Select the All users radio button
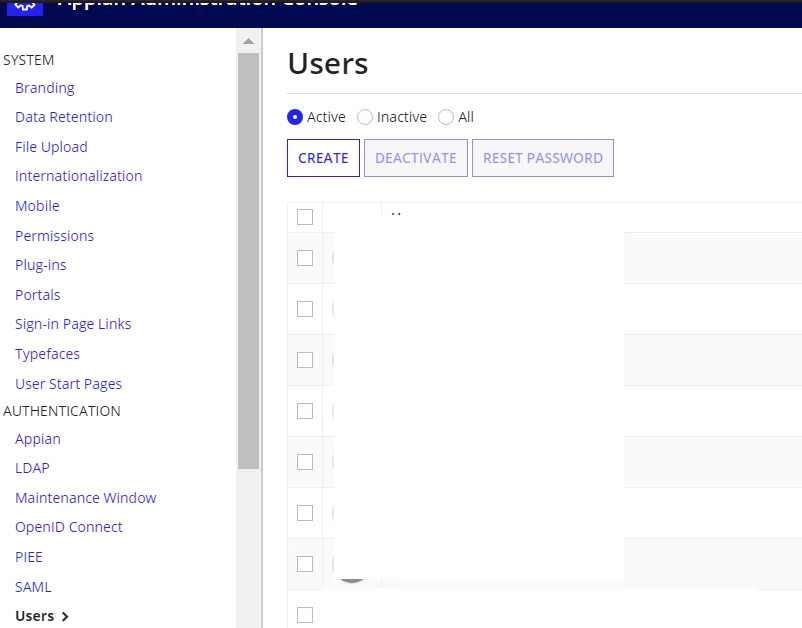The width and height of the screenshot is (802, 628). (446, 117)
